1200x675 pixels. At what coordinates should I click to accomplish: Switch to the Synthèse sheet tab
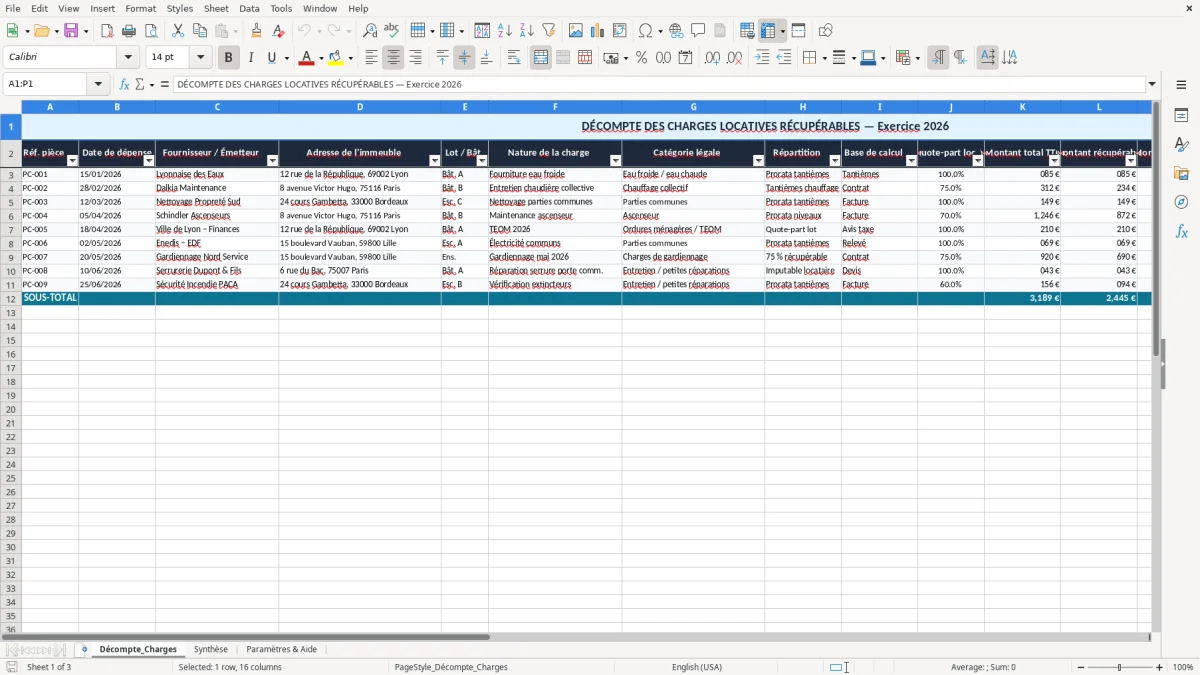pyautogui.click(x=211, y=649)
